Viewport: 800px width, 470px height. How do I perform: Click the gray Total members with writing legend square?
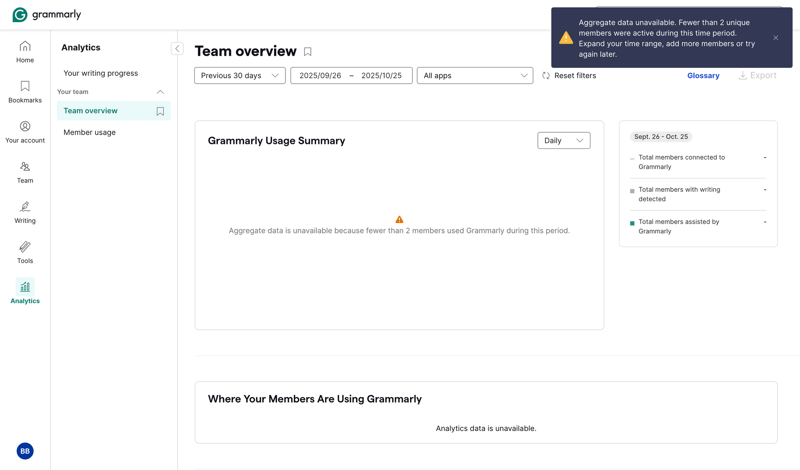pyautogui.click(x=632, y=191)
